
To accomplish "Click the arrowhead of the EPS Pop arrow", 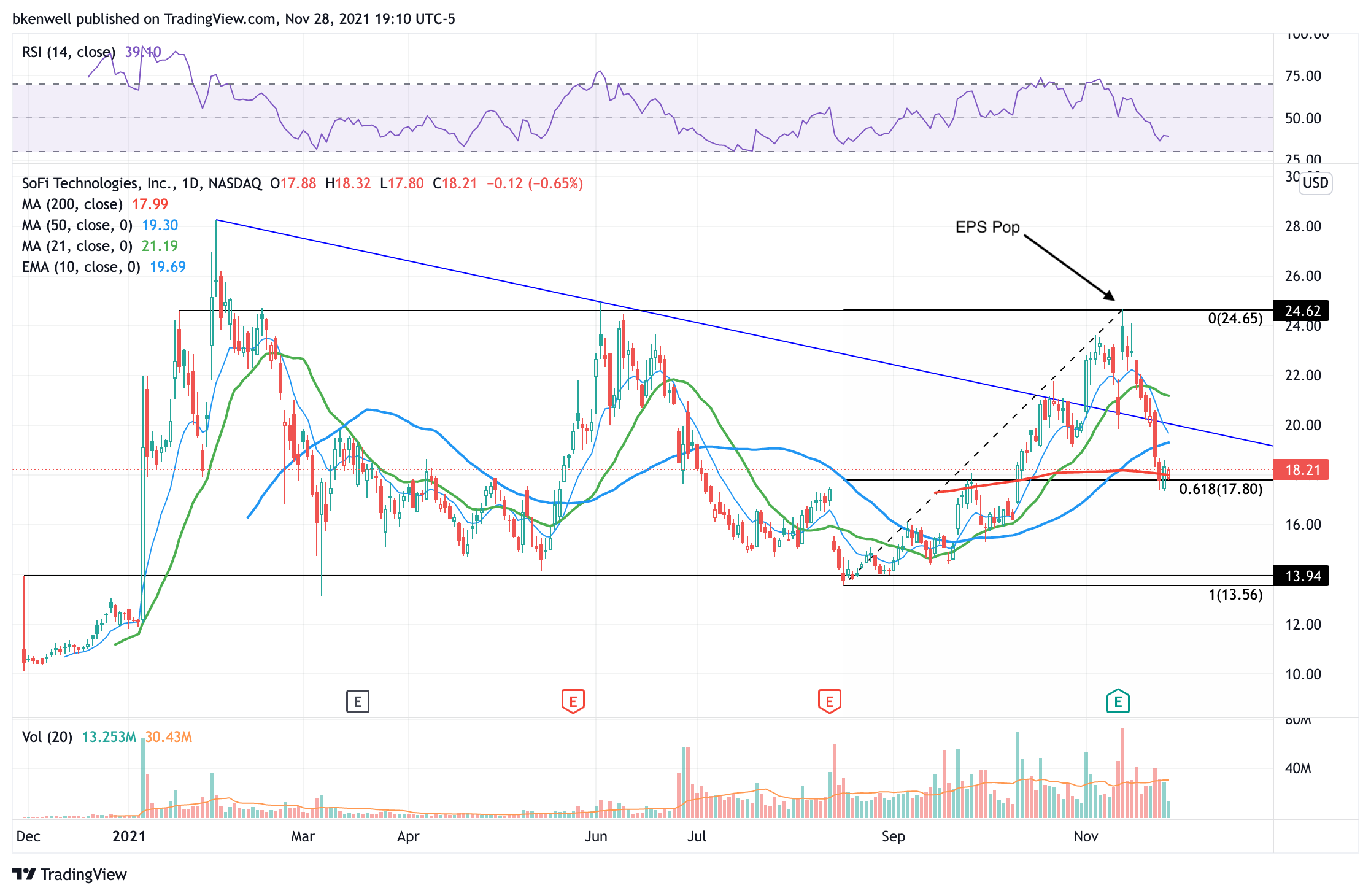I will (1110, 296).
